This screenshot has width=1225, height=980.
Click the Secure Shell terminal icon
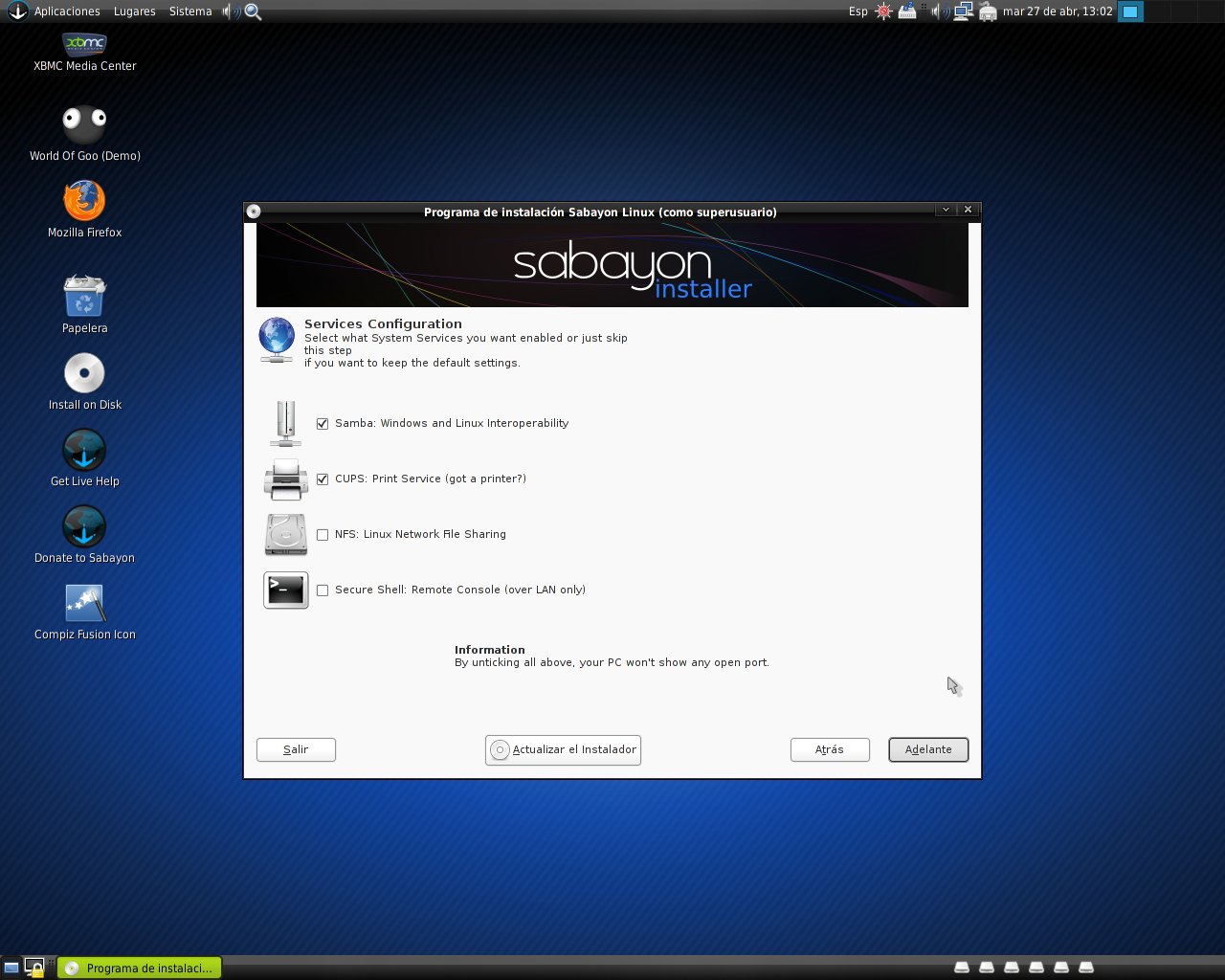[x=285, y=590]
